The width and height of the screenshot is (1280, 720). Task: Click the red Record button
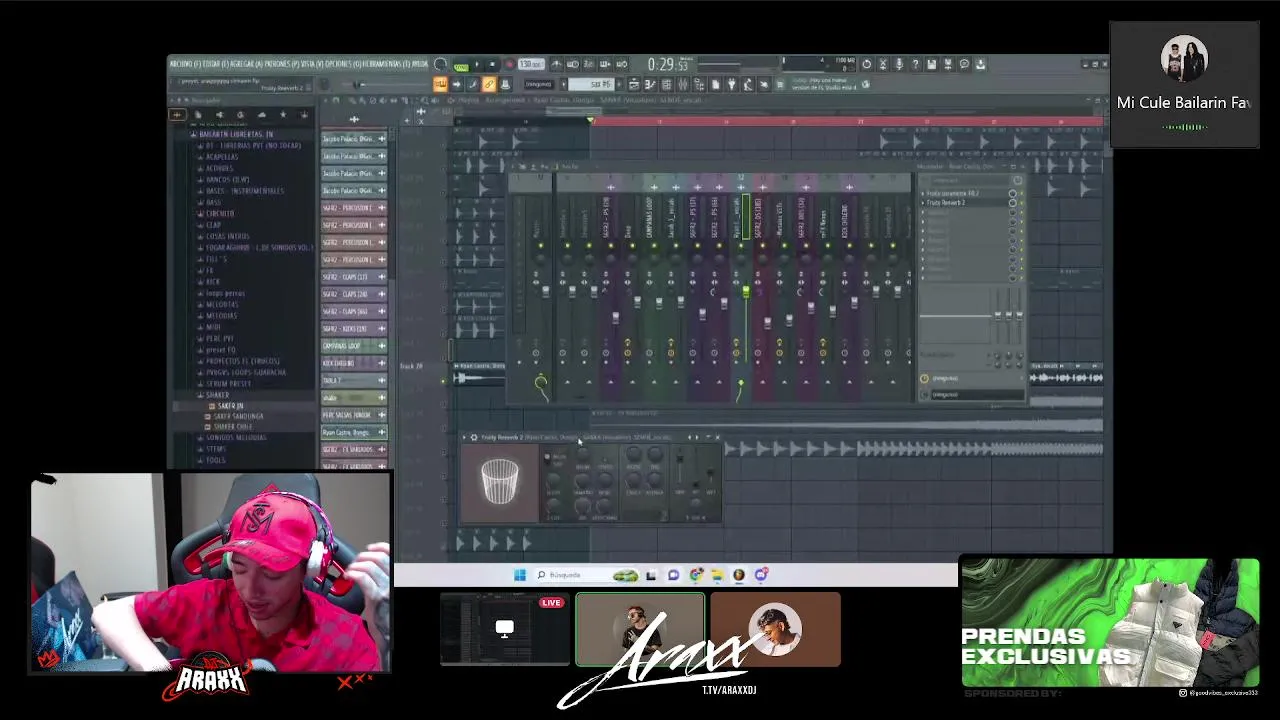pos(510,64)
